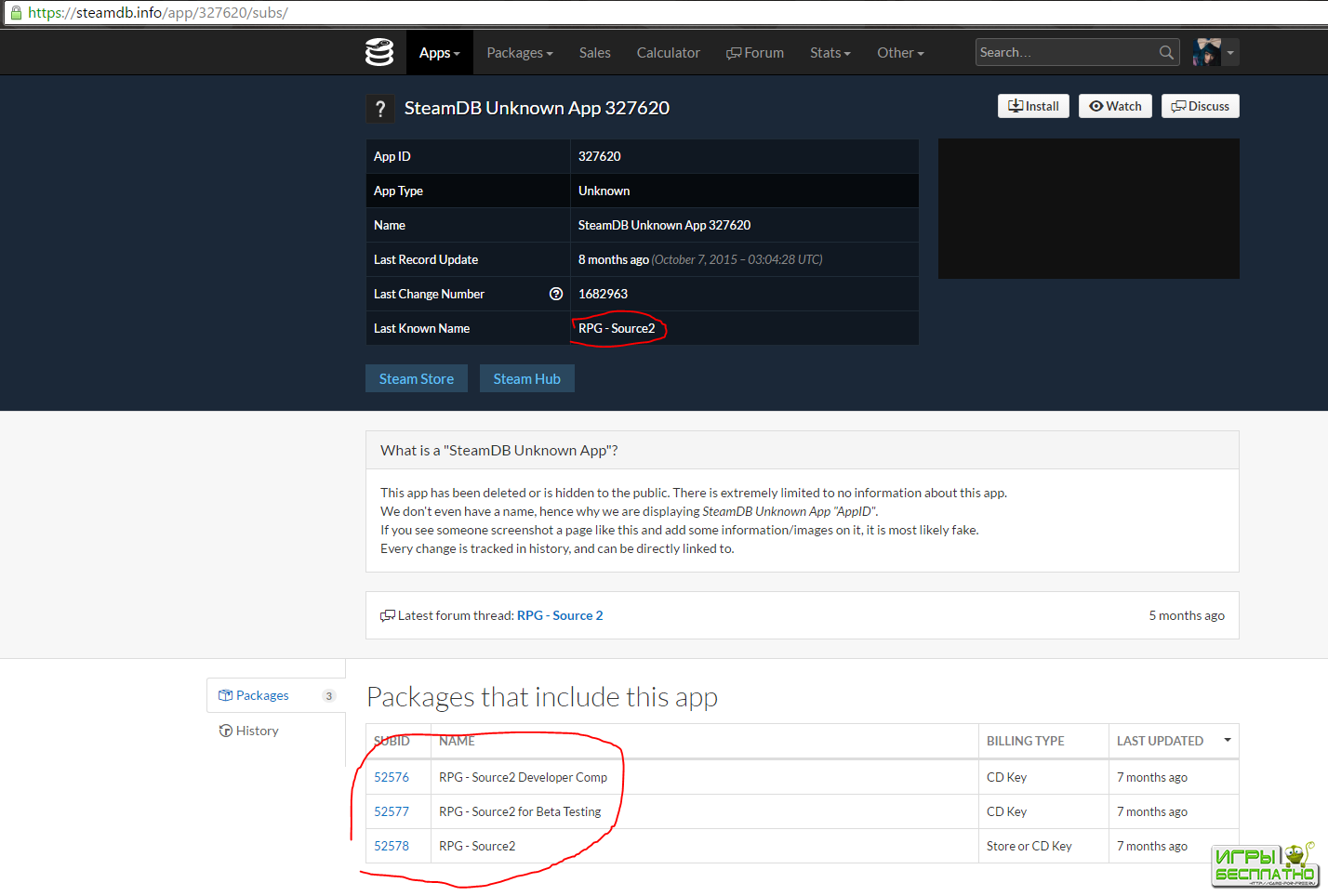Image resolution: width=1328 pixels, height=896 pixels.
Task: Click the Watch button
Action: point(1115,106)
